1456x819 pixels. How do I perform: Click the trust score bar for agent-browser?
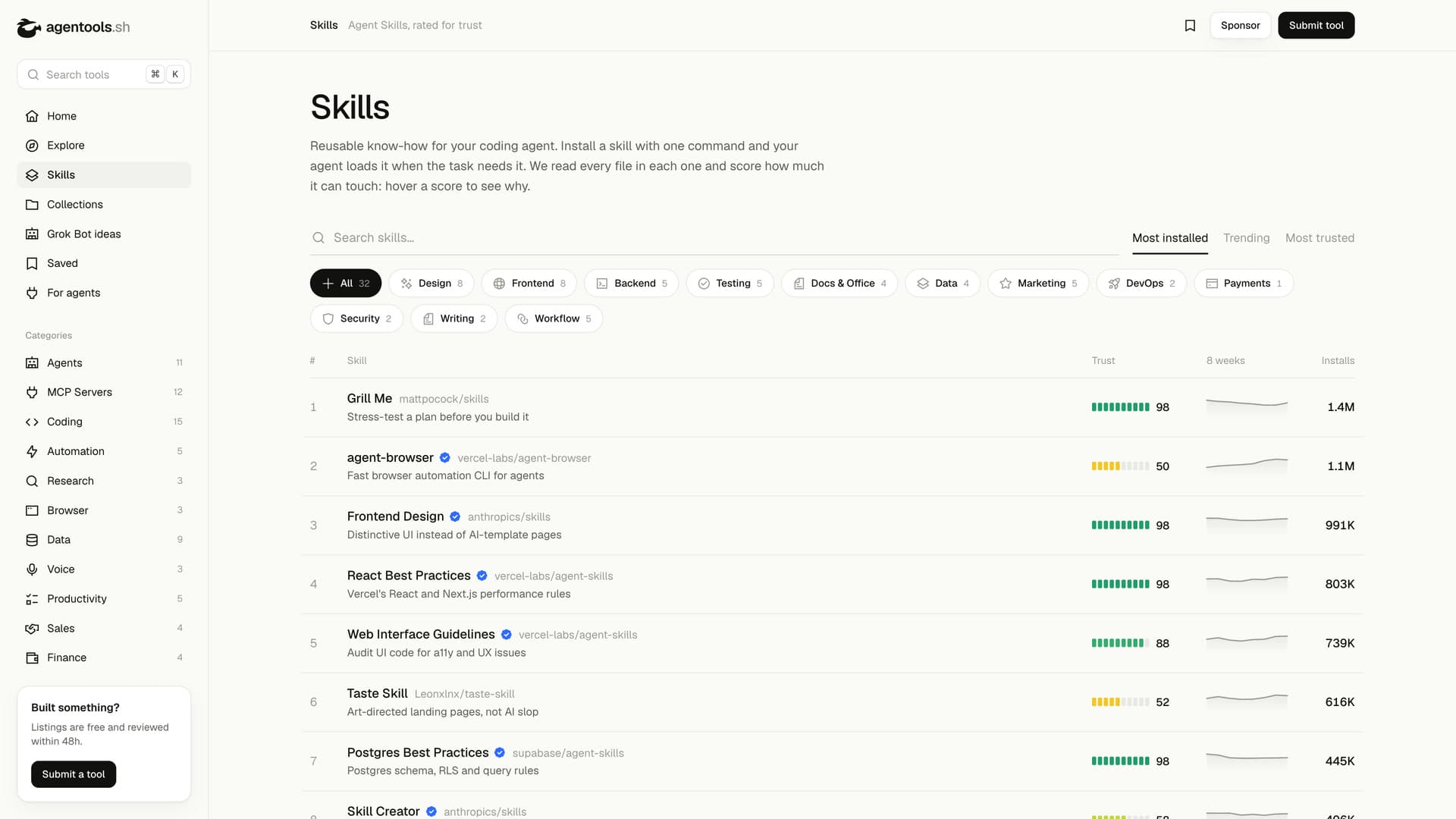(x=1120, y=466)
